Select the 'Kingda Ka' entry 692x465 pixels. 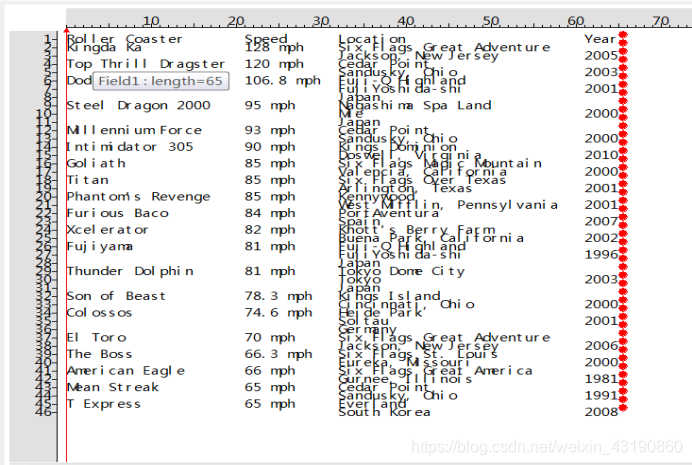point(104,47)
